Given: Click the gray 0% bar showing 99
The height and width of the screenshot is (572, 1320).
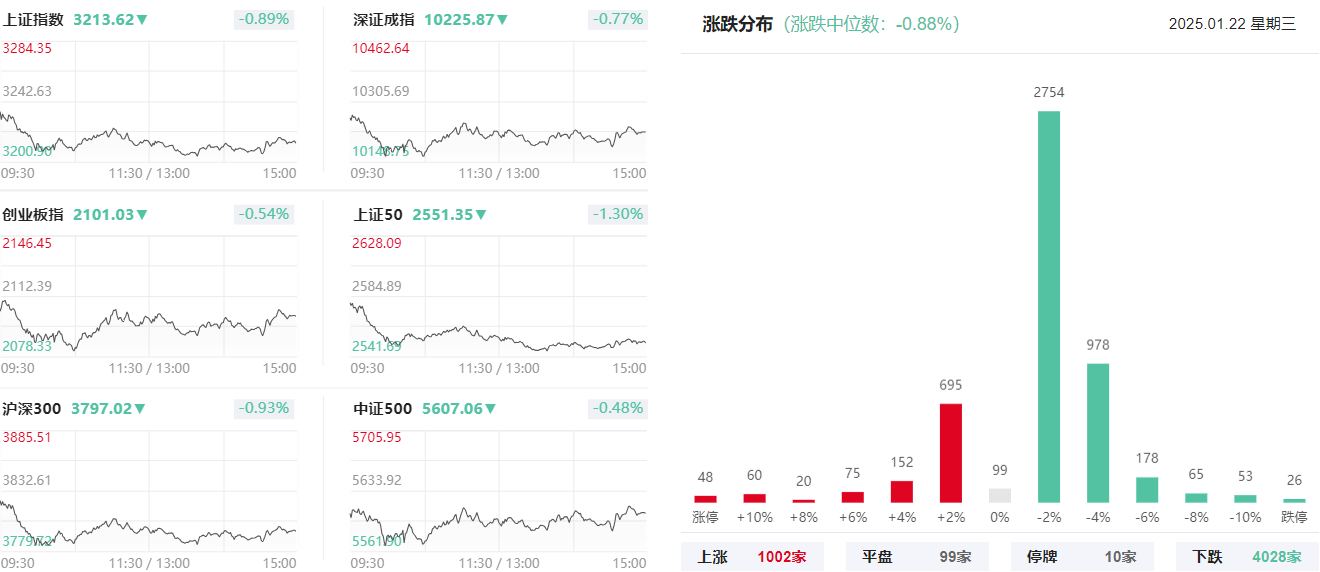Looking at the screenshot, I should [1000, 495].
